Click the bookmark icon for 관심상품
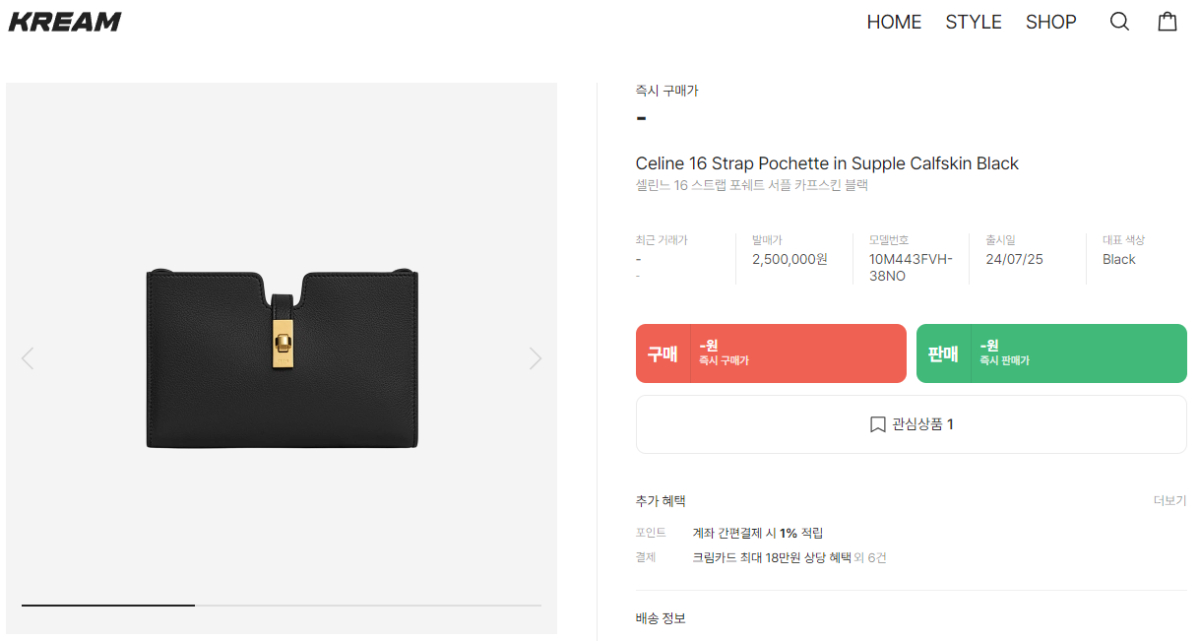Screen dimensions: 1200x641 pos(877,425)
